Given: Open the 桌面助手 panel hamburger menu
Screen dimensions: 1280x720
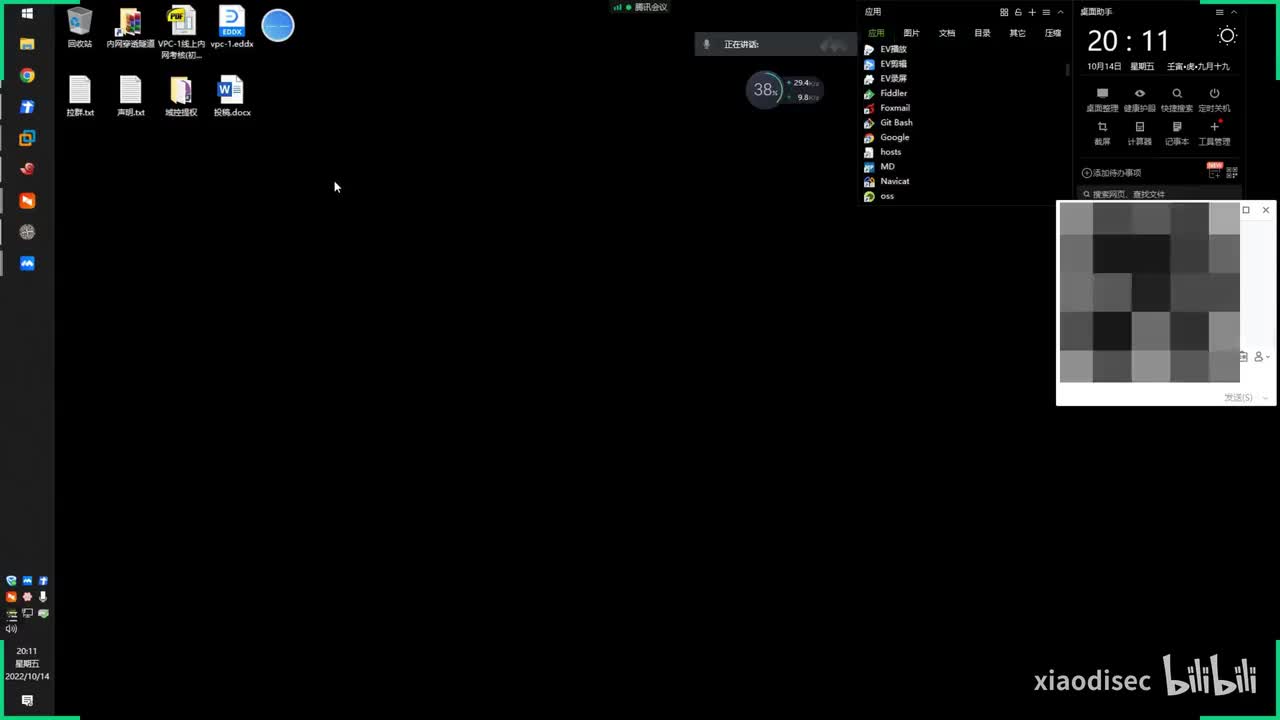Looking at the screenshot, I should (x=1220, y=12).
